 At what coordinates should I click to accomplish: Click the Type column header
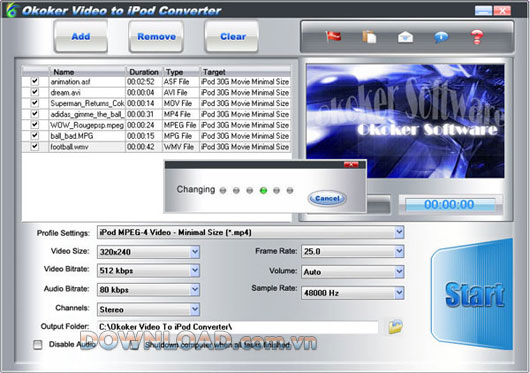tap(181, 72)
